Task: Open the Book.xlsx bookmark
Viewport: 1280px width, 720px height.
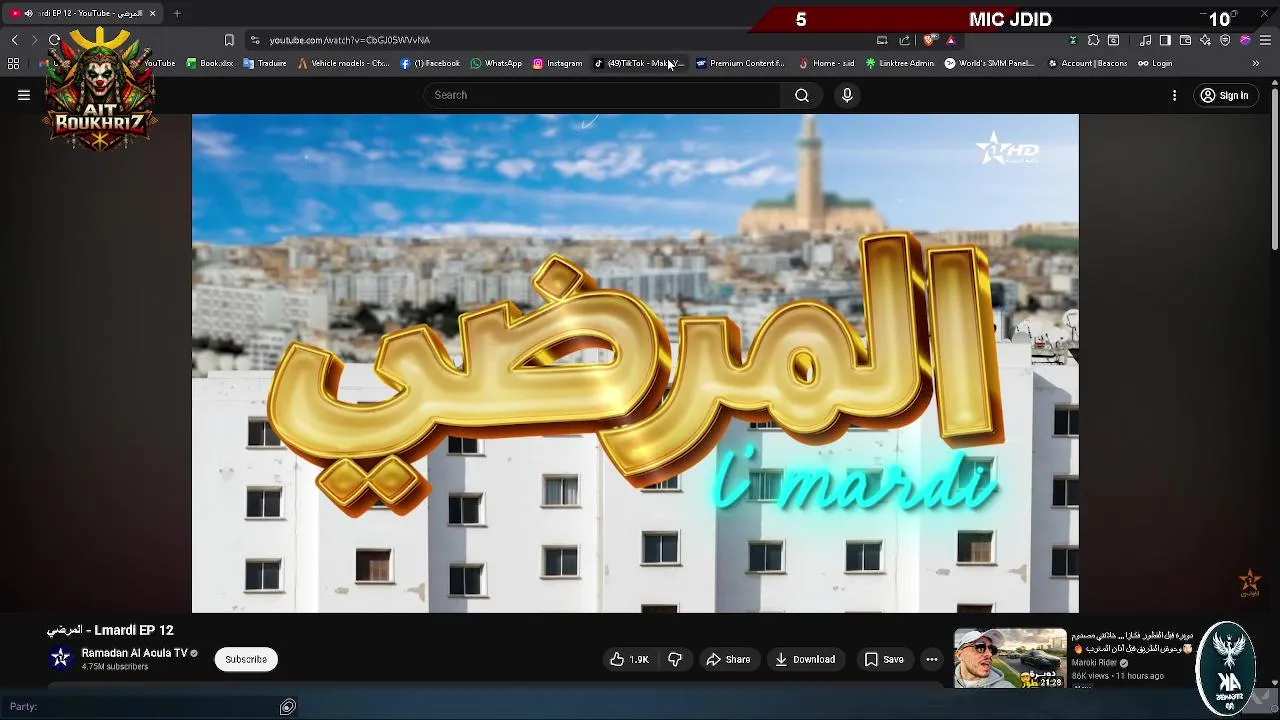Action: click(210, 63)
